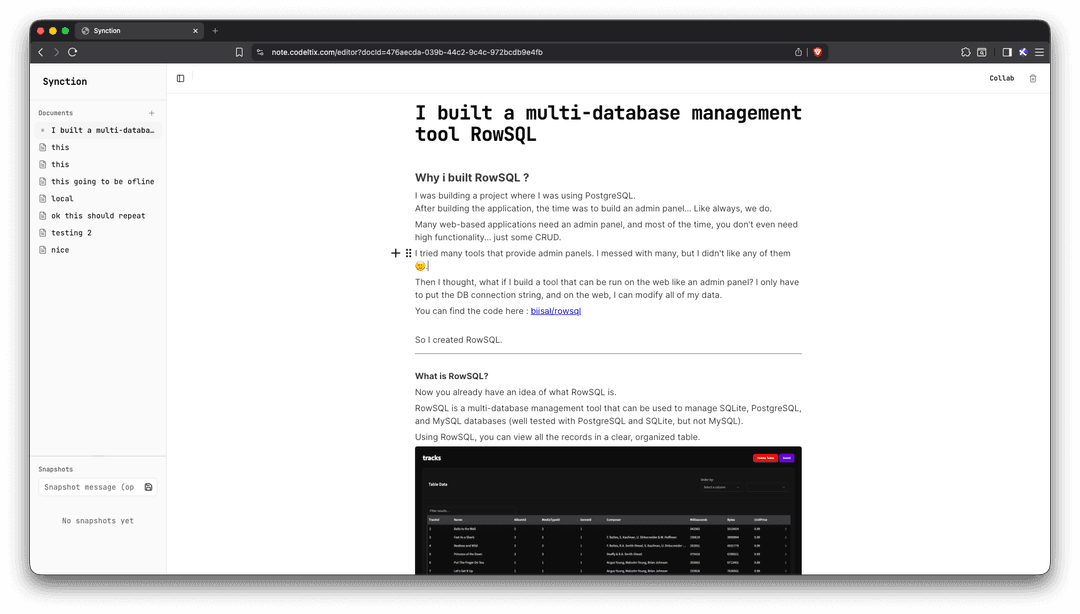This screenshot has width=1080, height=614.
Task: Go forward in browser history
Action: tap(56, 52)
